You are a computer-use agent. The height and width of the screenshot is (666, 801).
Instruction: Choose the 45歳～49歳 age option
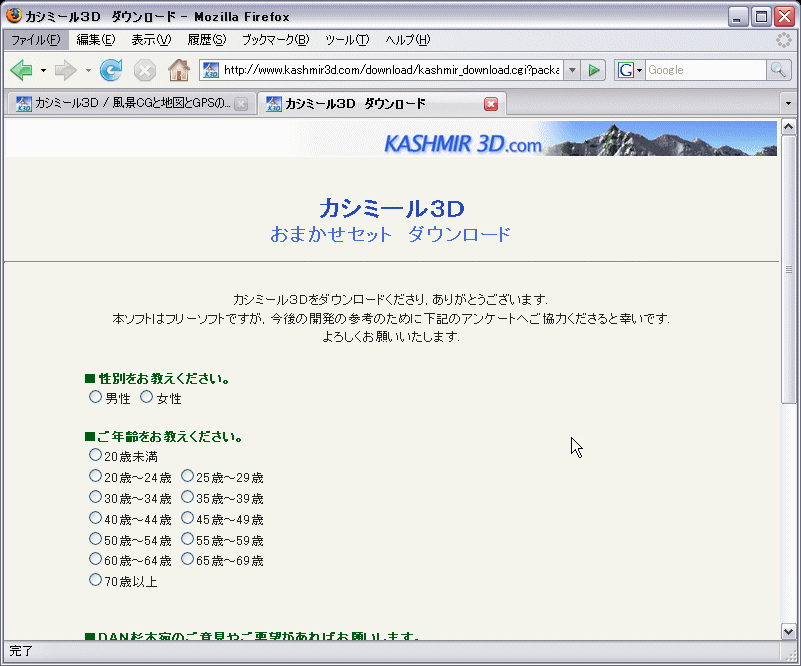click(187, 518)
